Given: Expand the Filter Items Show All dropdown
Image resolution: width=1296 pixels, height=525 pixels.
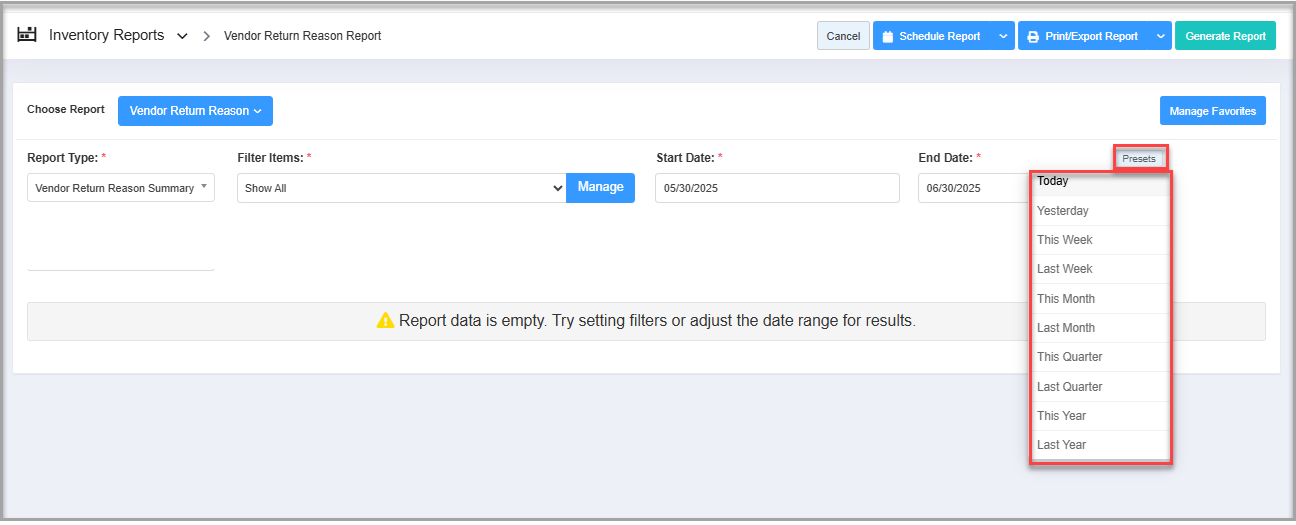Looking at the screenshot, I should (x=401, y=188).
